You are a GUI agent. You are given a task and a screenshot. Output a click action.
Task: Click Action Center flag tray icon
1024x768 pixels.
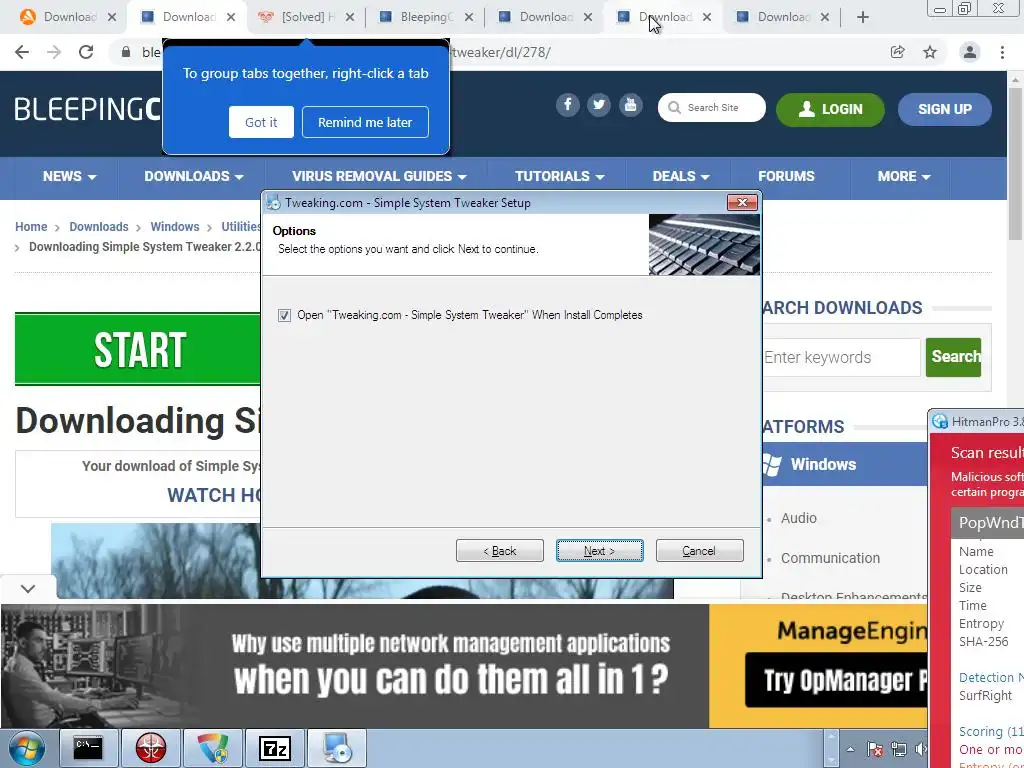click(874, 749)
